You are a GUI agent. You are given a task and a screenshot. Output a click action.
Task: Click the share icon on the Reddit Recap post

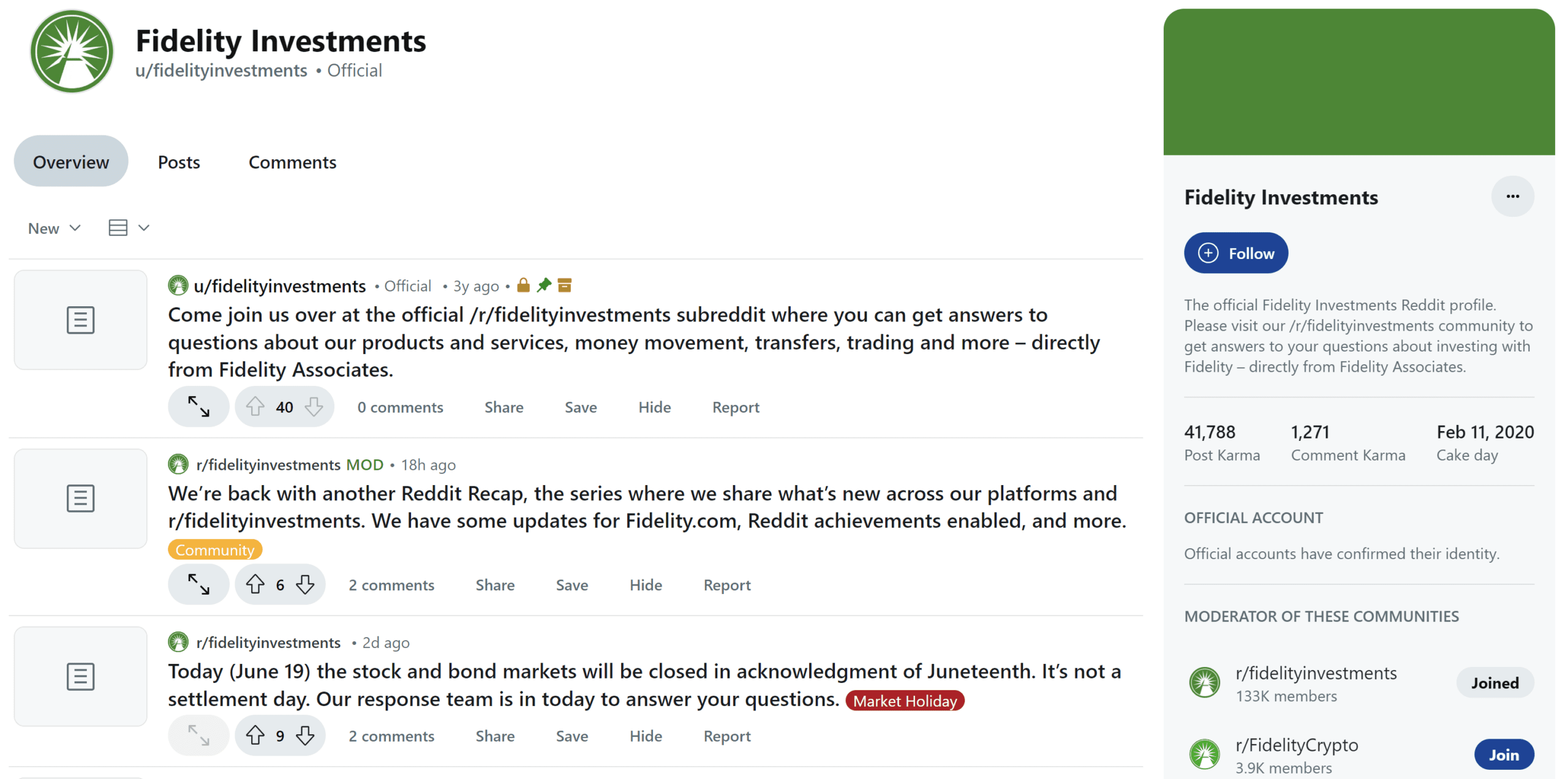(495, 585)
